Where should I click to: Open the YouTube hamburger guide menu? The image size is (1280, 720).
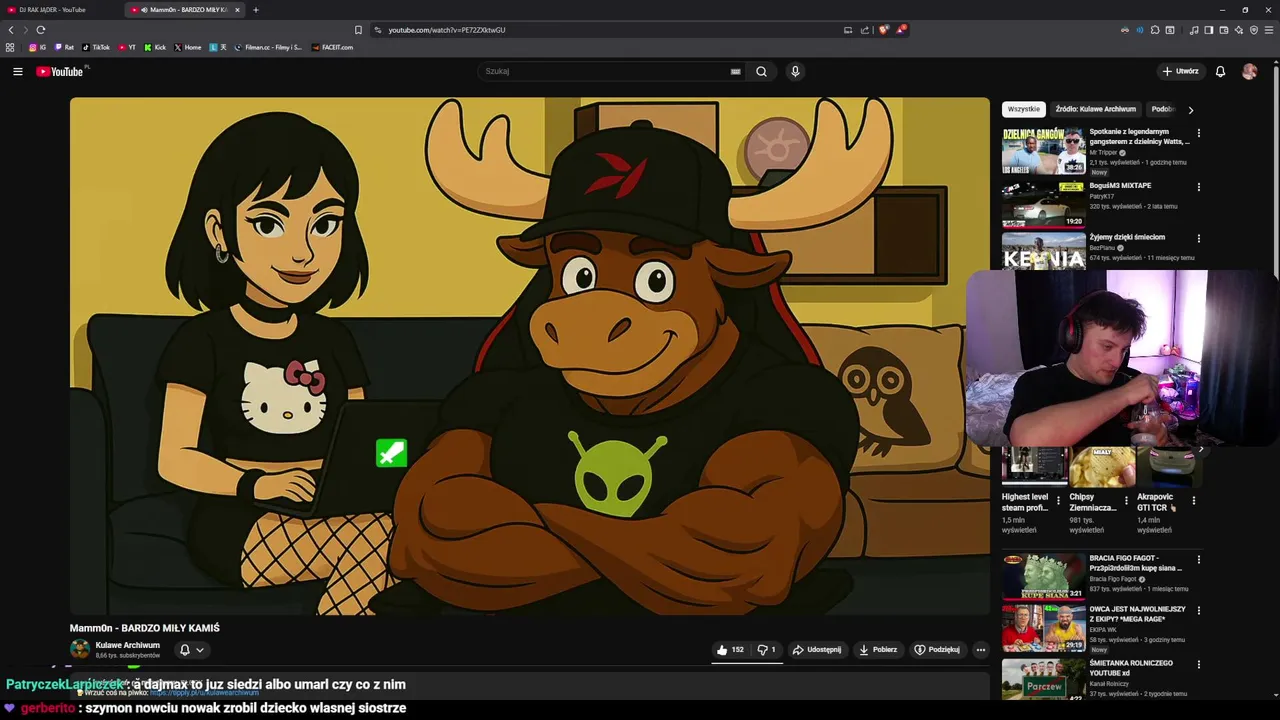[17, 71]
